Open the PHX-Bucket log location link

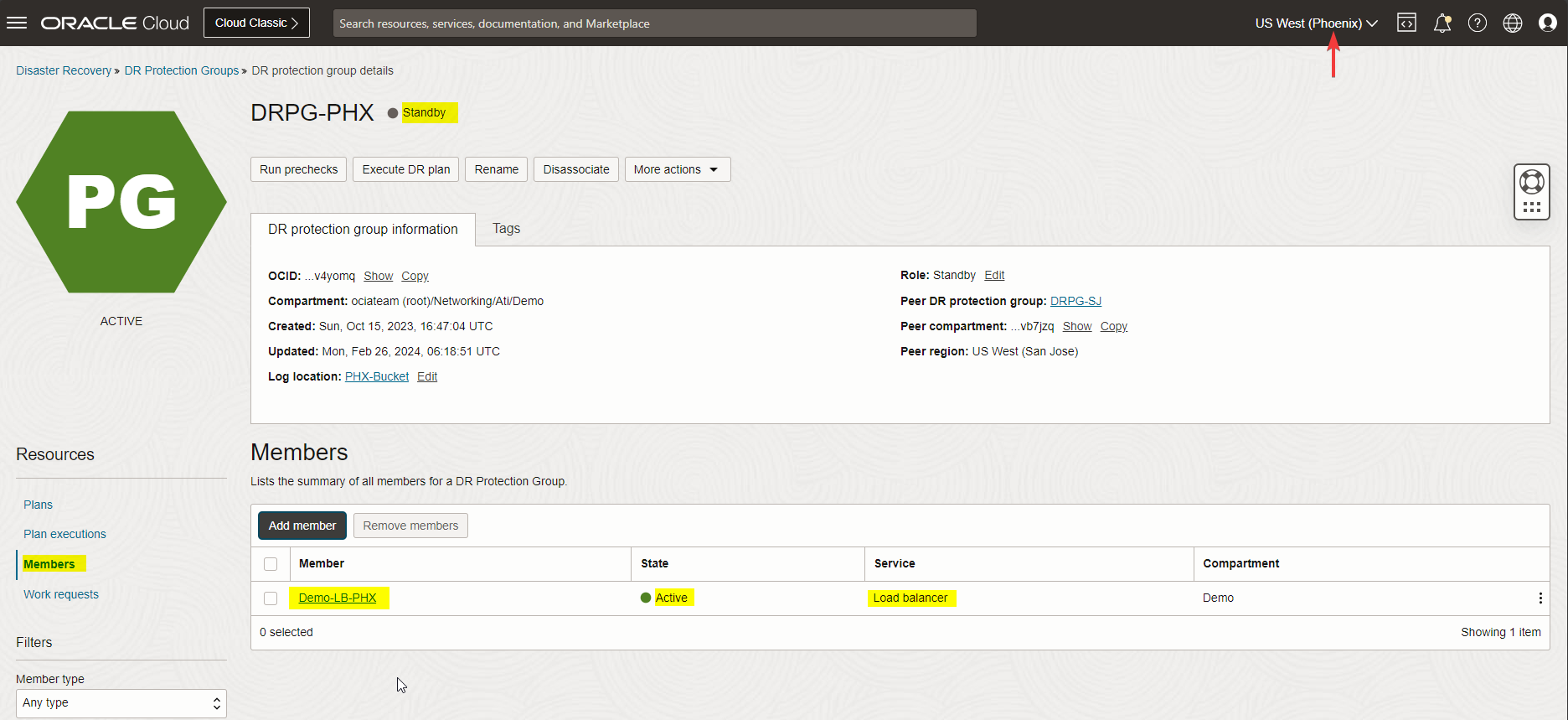click(377, 376)
